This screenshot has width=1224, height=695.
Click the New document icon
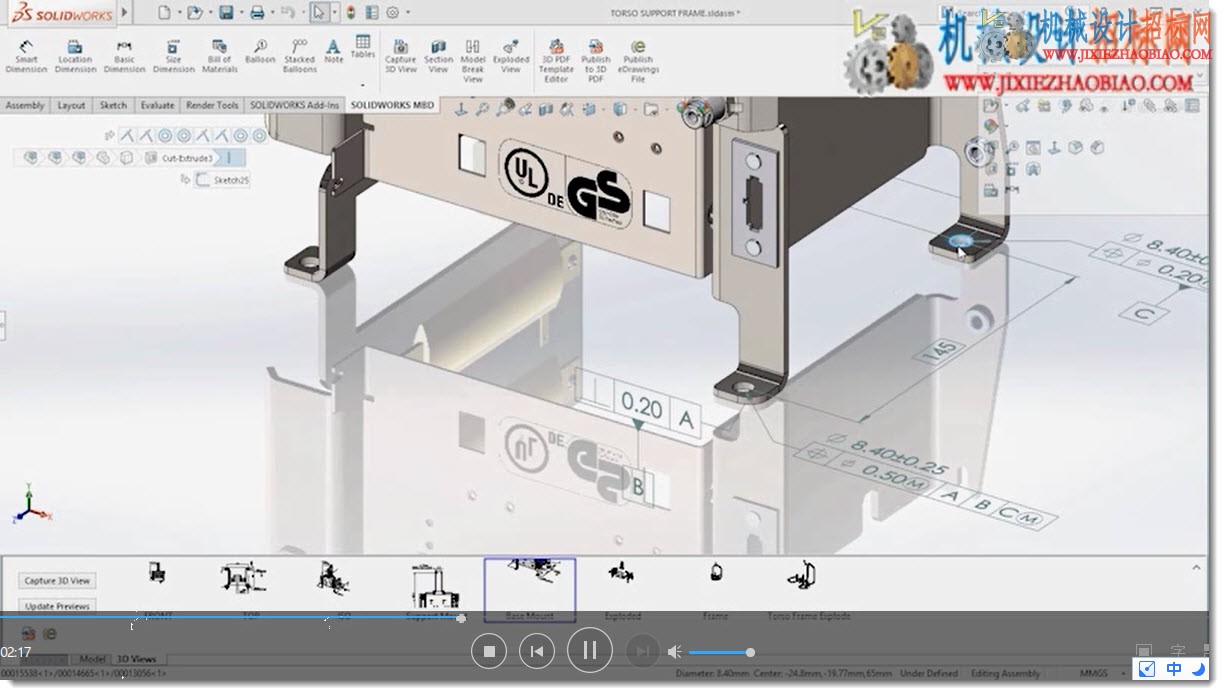click(165, 13)
